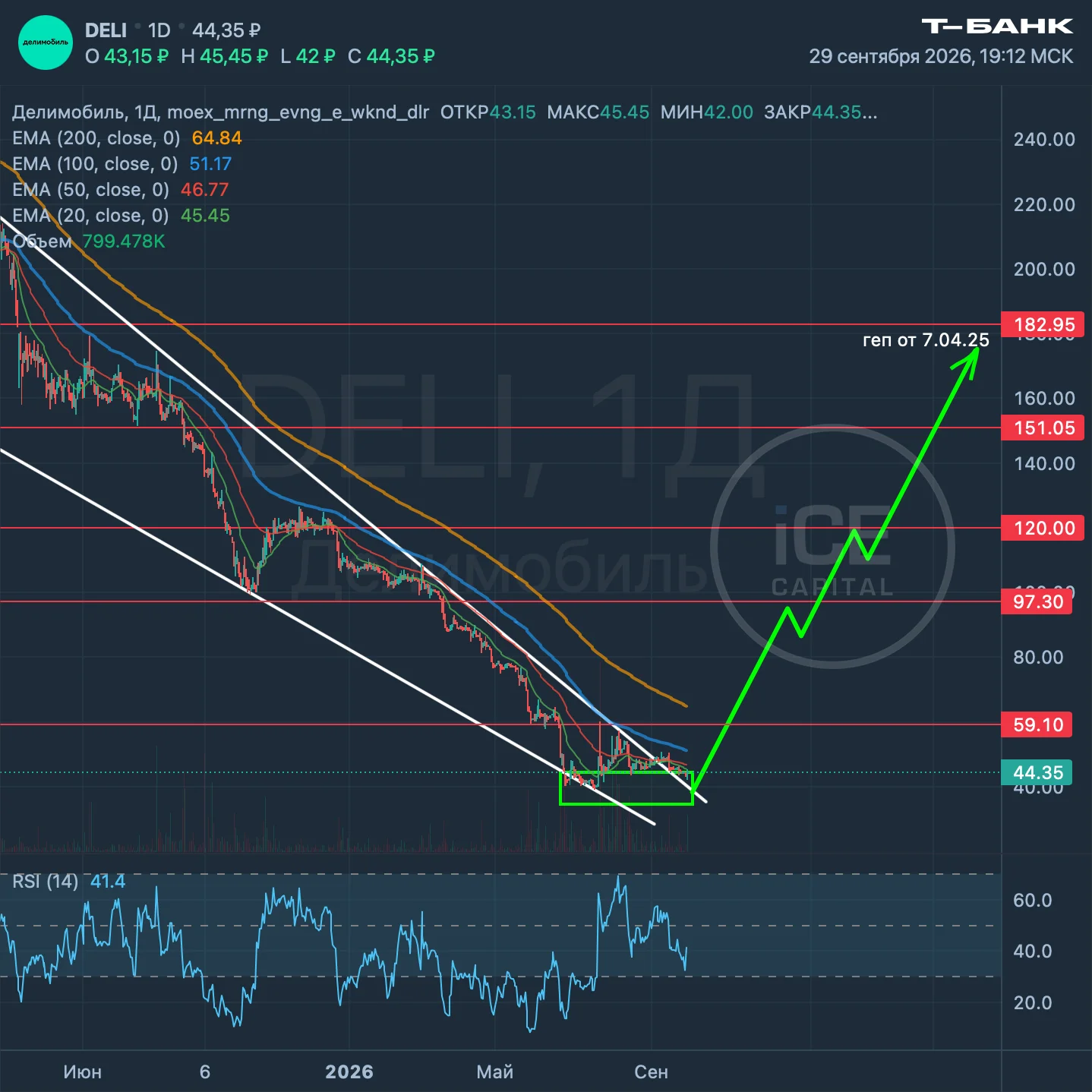This screenshot has height=1092, width=1092.
Task: Click the T-БАНК logo
Action: click(x=997, y=27)
